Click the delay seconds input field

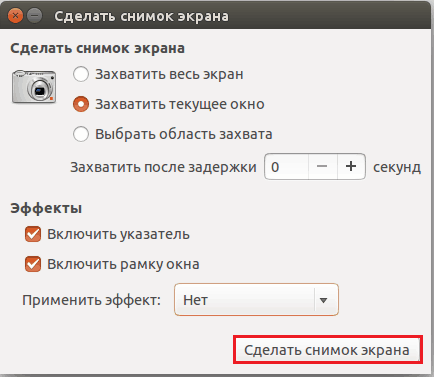tap(287, 166)
